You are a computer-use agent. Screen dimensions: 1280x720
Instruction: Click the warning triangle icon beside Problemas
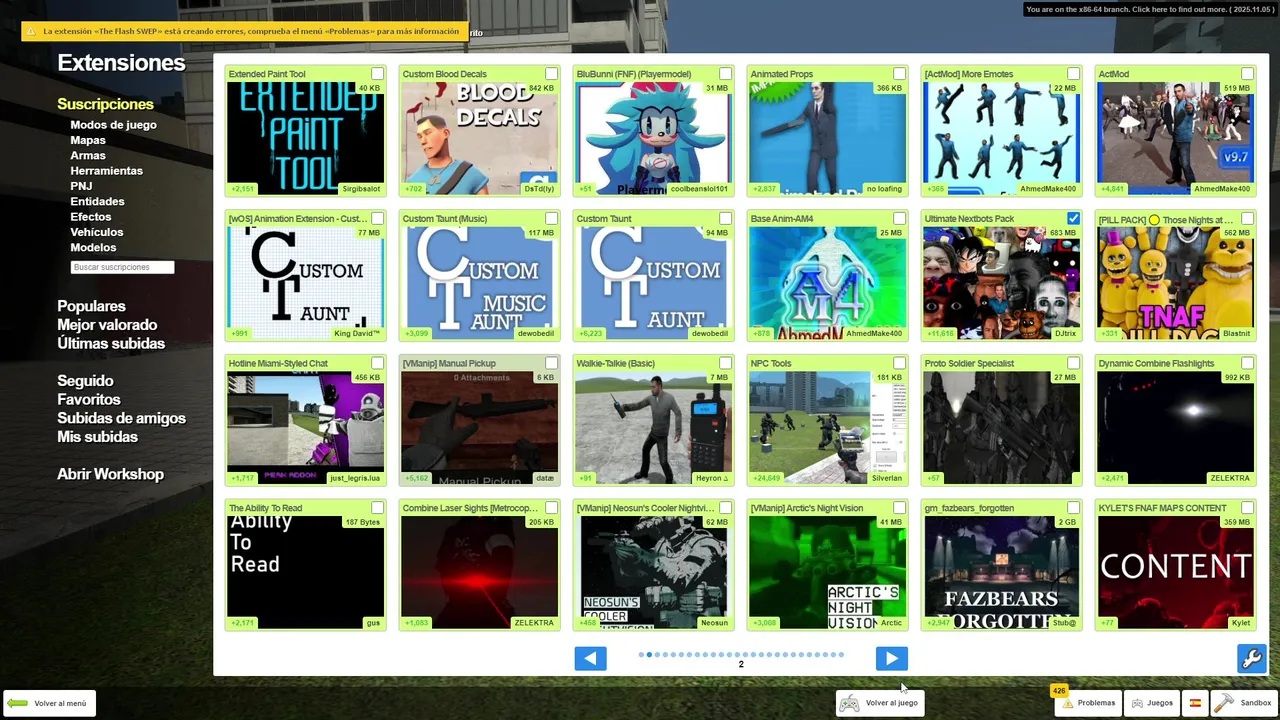1068,703
